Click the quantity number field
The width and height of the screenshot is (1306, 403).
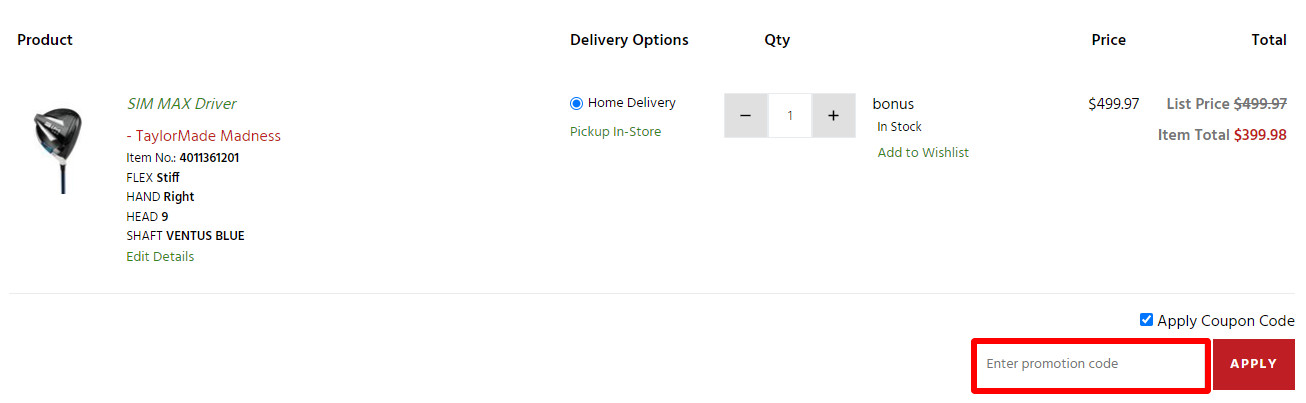pos(790,116)
